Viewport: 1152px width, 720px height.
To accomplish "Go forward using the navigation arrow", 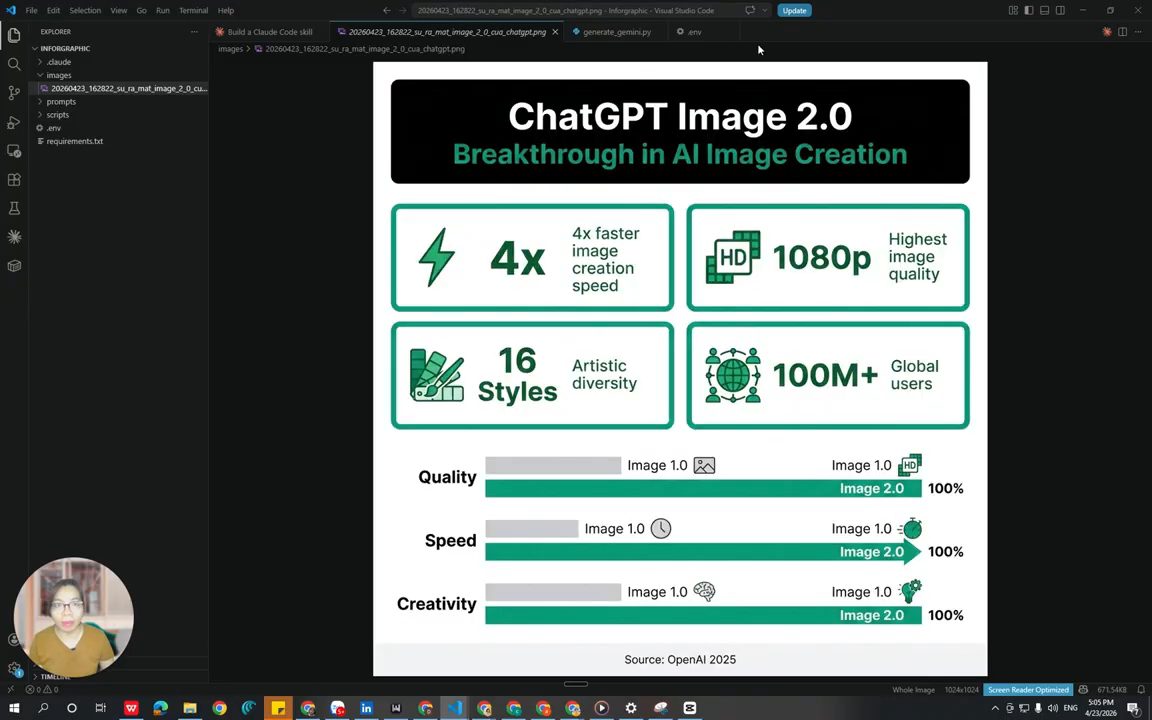I will coord(403,10).
